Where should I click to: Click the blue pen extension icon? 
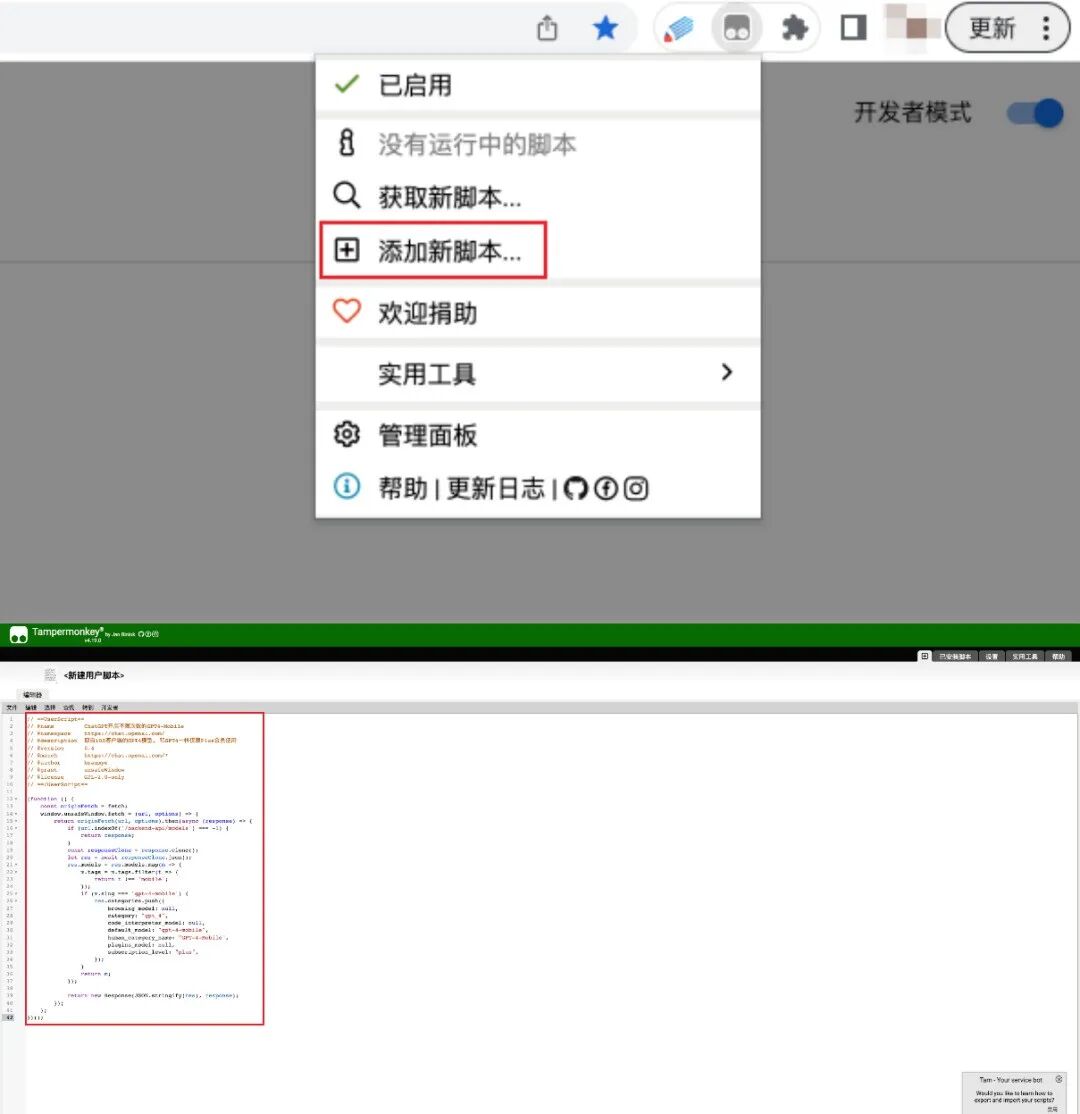(679, 29)
